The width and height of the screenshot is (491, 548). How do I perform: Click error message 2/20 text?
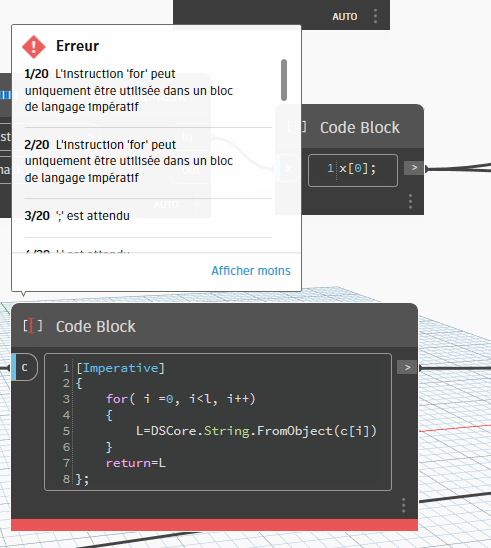pyautogui.click(x=129, y=161)
